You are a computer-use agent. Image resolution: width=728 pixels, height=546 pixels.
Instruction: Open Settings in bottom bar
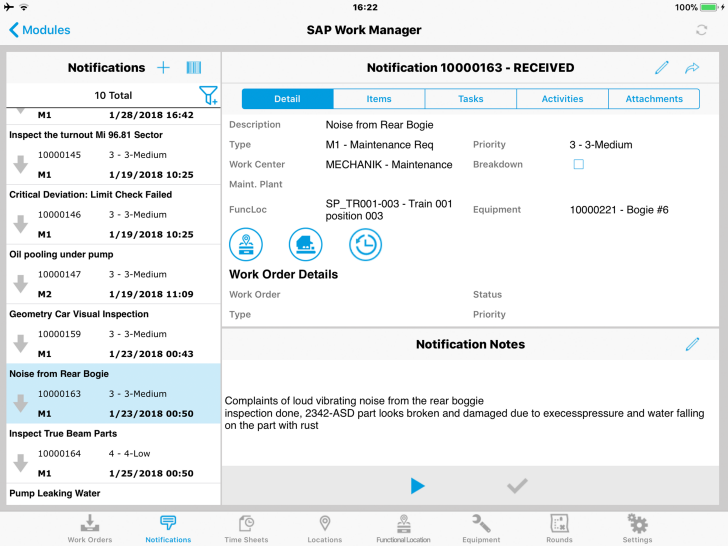click(x=637, y=528)
